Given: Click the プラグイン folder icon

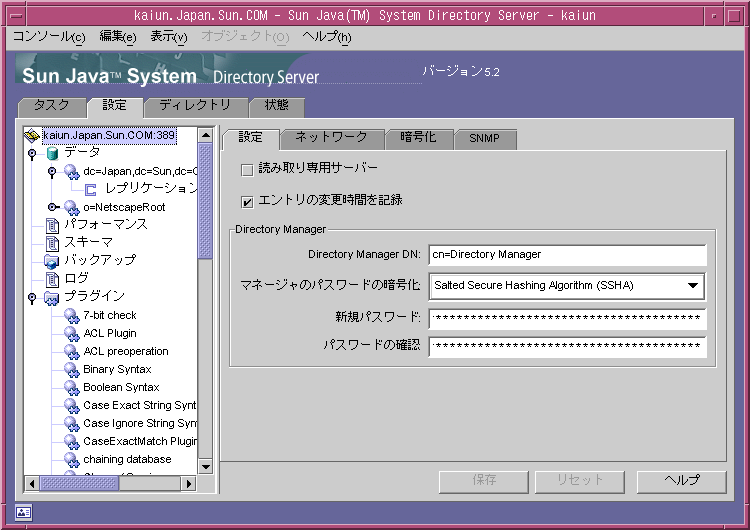Looking at the screenshot, I should coord(52,298).
